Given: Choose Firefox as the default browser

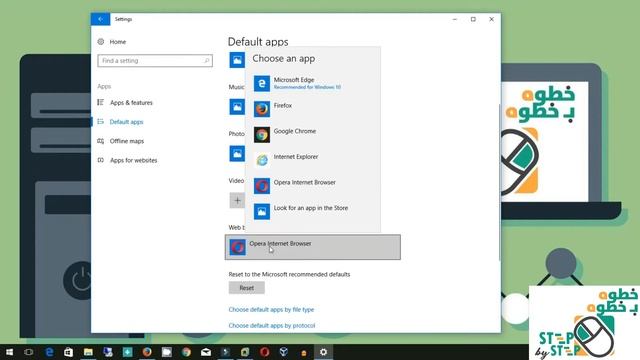Looking at the screenshot, I should click(313, 109).
